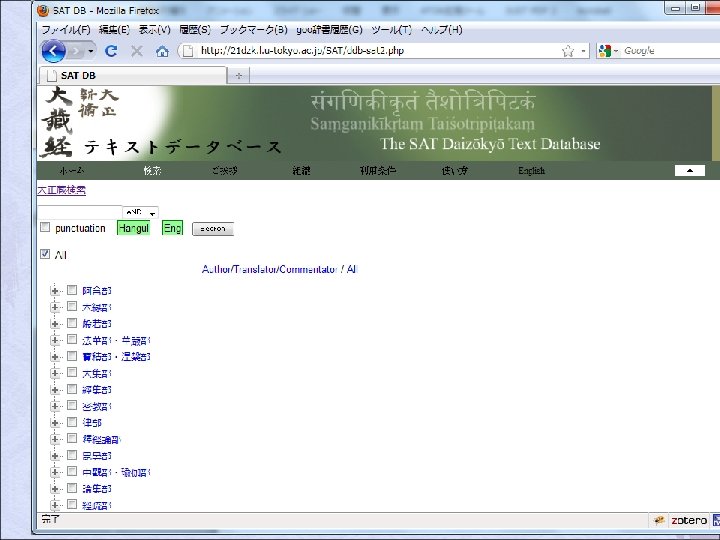The width and height of the screenshot is (720, 540).
Task: Toggle the punctuation checkbox
Action: click(45, 227)
